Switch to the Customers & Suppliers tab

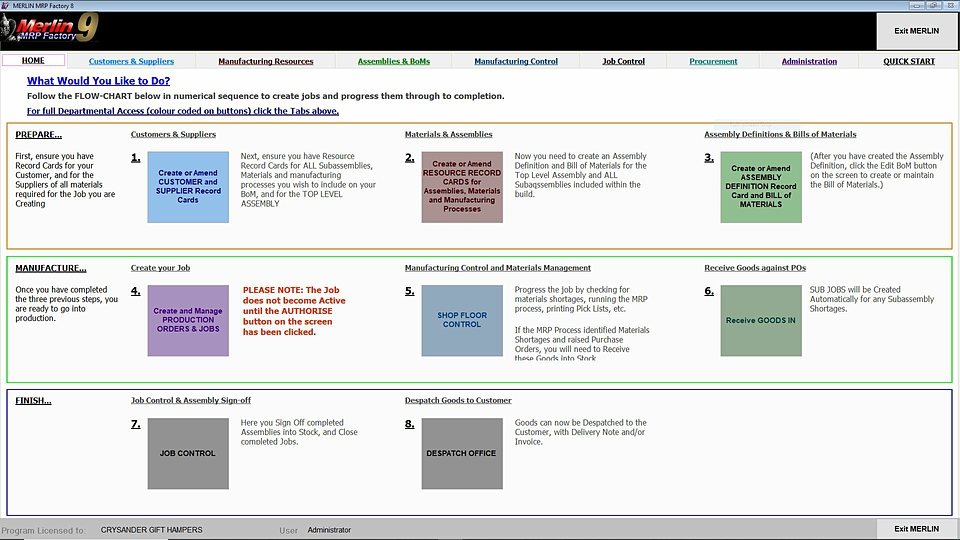pos(131,61)
